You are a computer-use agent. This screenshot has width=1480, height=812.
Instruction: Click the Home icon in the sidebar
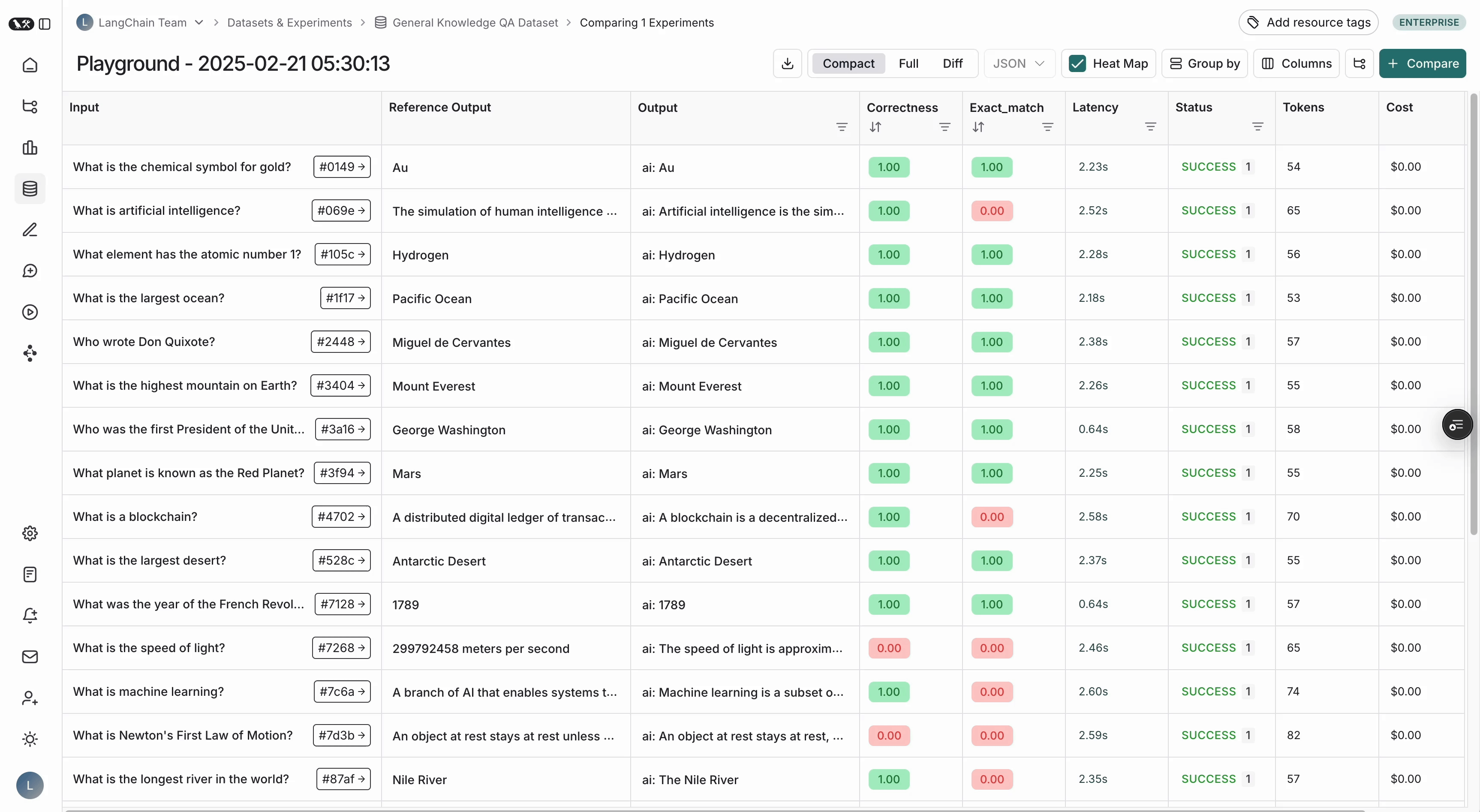pos(30,65)
